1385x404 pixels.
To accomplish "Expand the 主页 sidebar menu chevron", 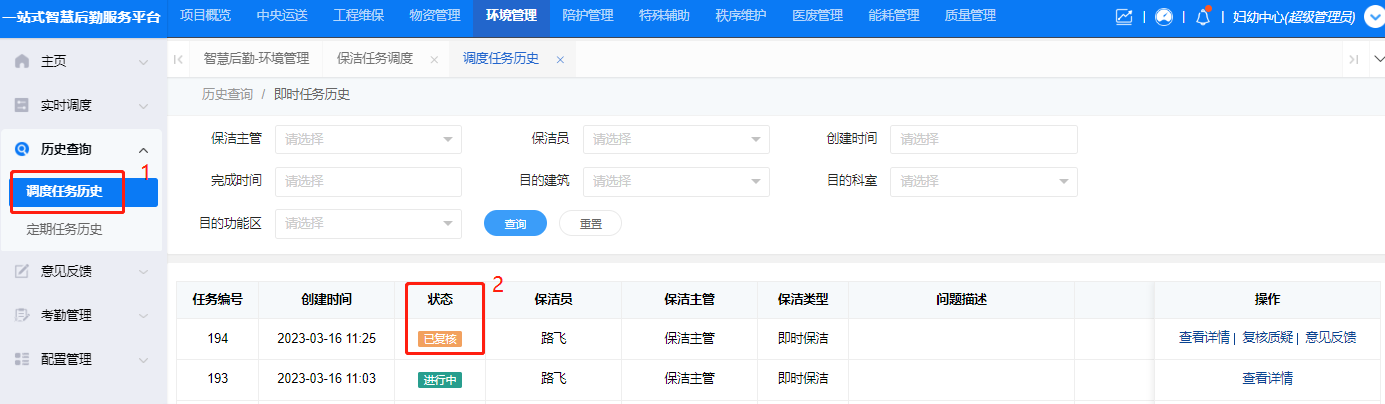I will 143,62.
